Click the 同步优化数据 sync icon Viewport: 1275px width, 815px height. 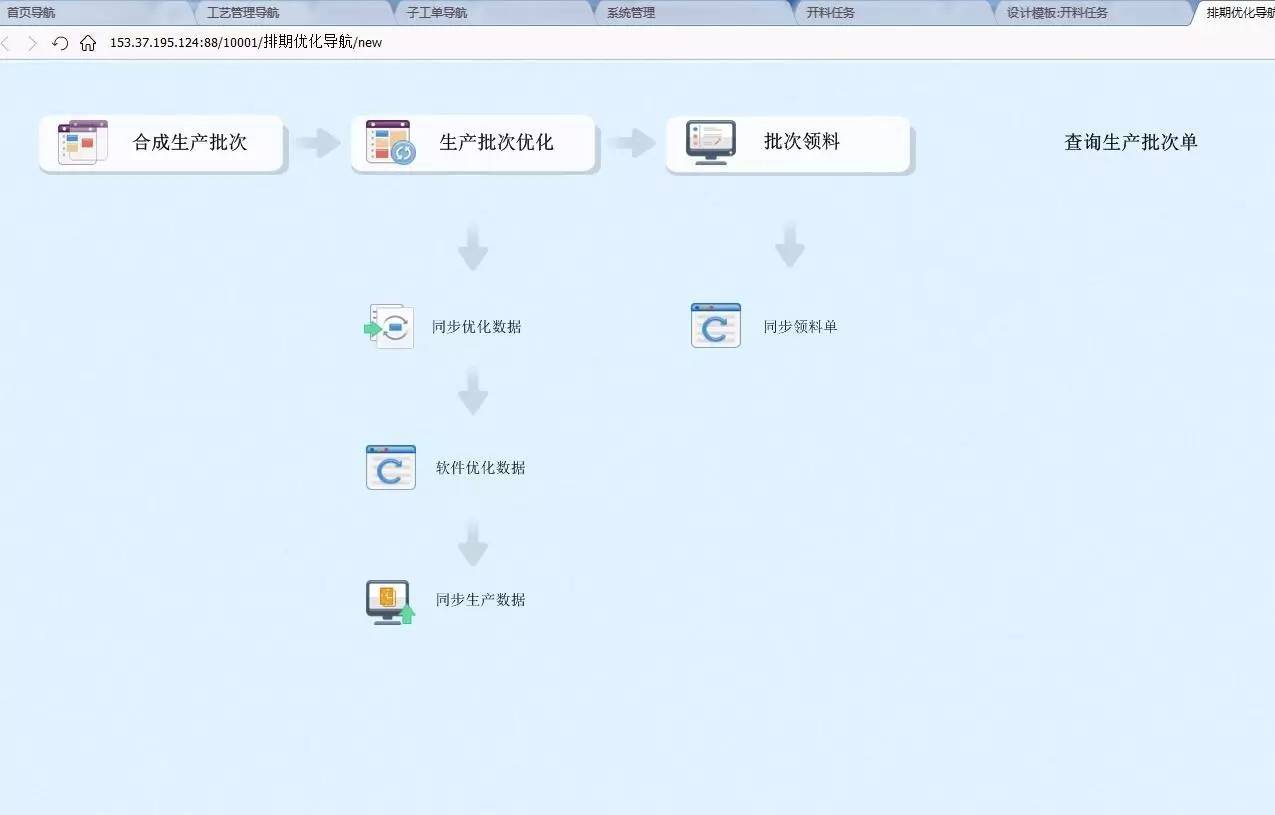click(389, 327)
